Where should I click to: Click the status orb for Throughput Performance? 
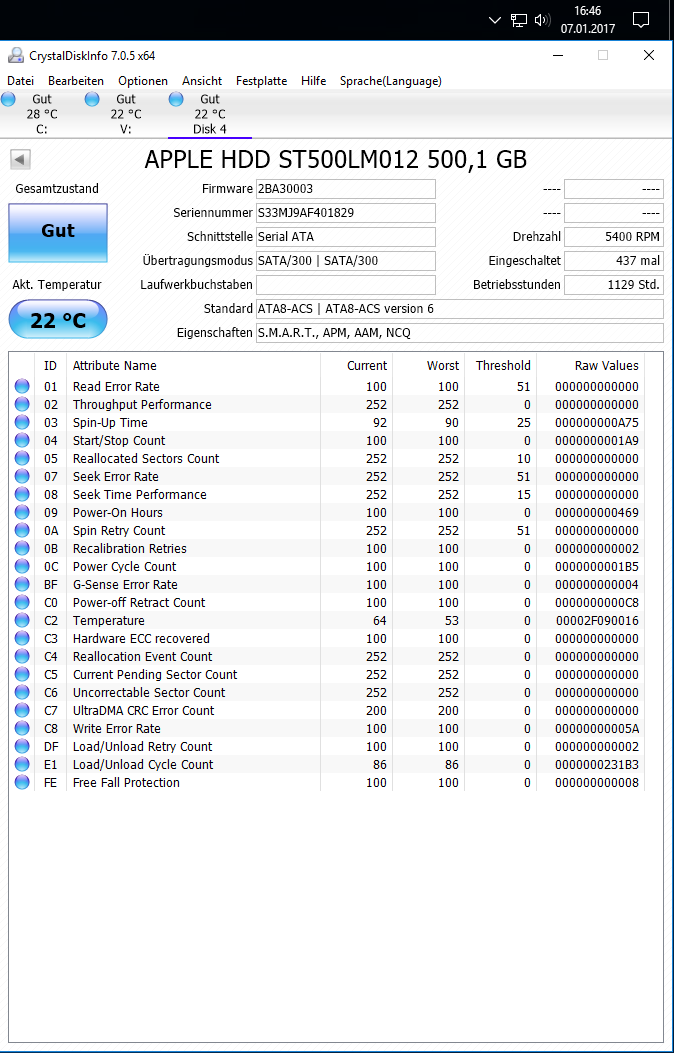coord(22,404)
